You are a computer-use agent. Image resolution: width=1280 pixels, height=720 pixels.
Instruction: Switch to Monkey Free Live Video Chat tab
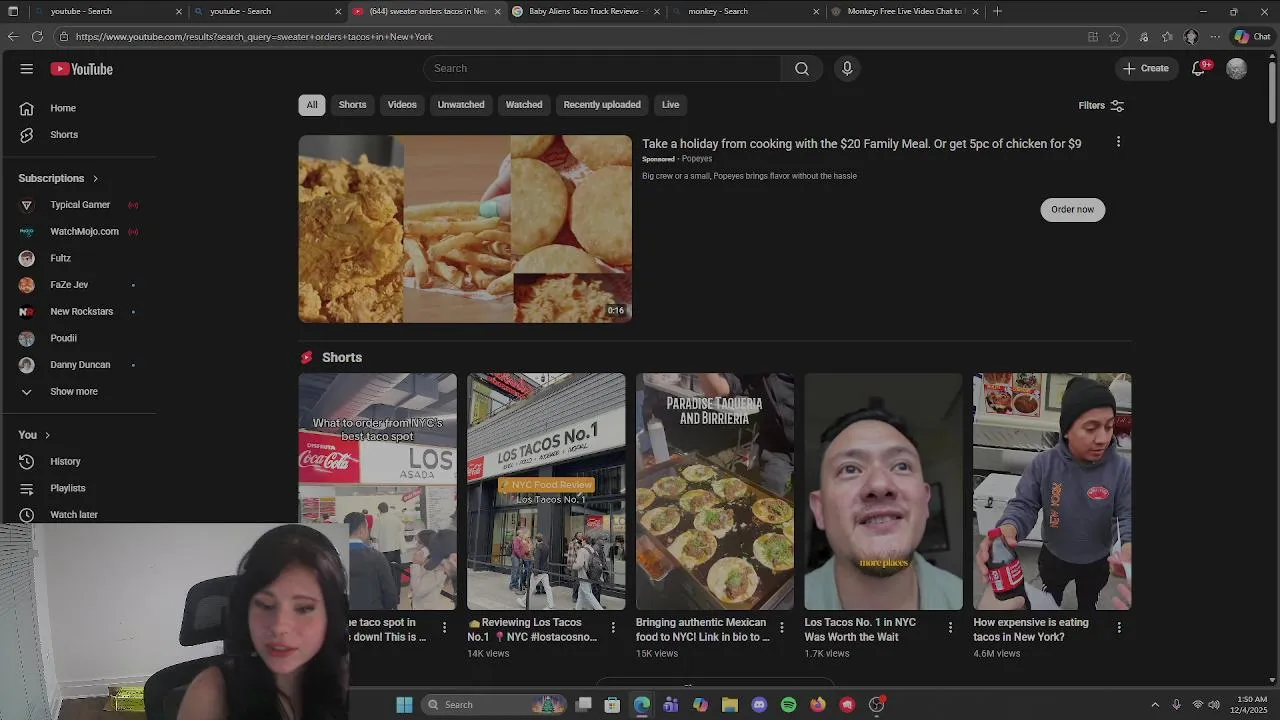tap(905, 11)
